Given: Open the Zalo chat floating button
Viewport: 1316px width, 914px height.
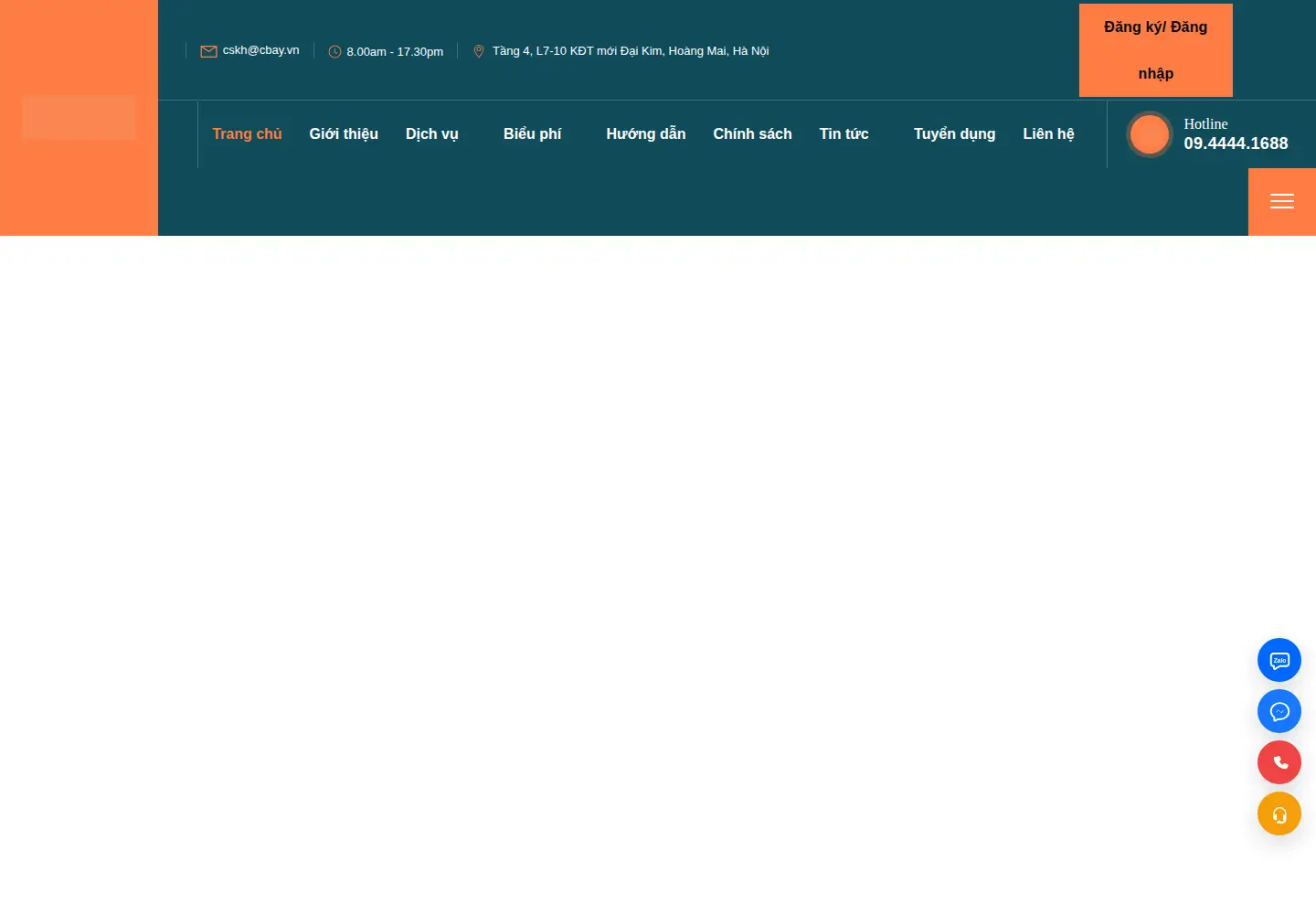Looking at the screenshot, I should click(x=1279, y=660).
